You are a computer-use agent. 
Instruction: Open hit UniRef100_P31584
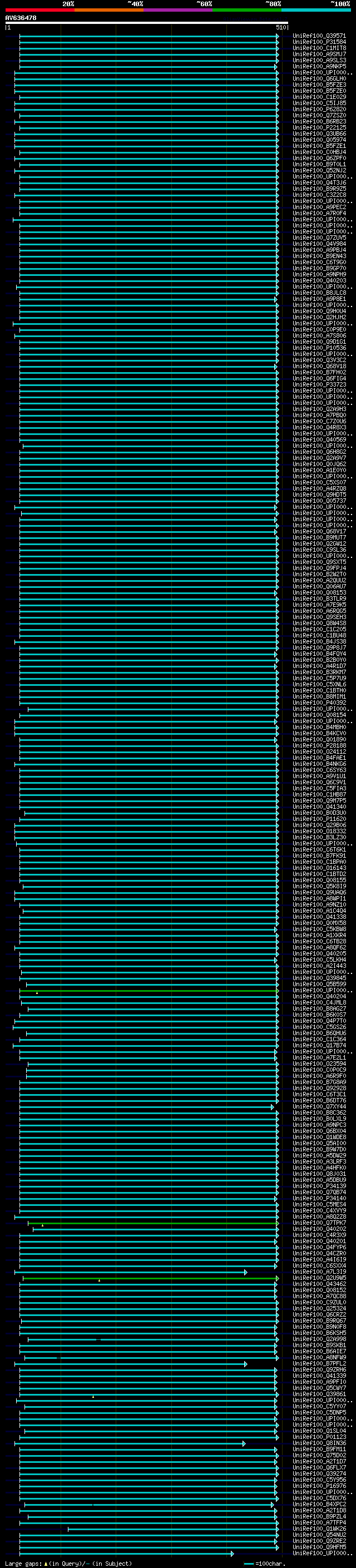coord(319,42)
